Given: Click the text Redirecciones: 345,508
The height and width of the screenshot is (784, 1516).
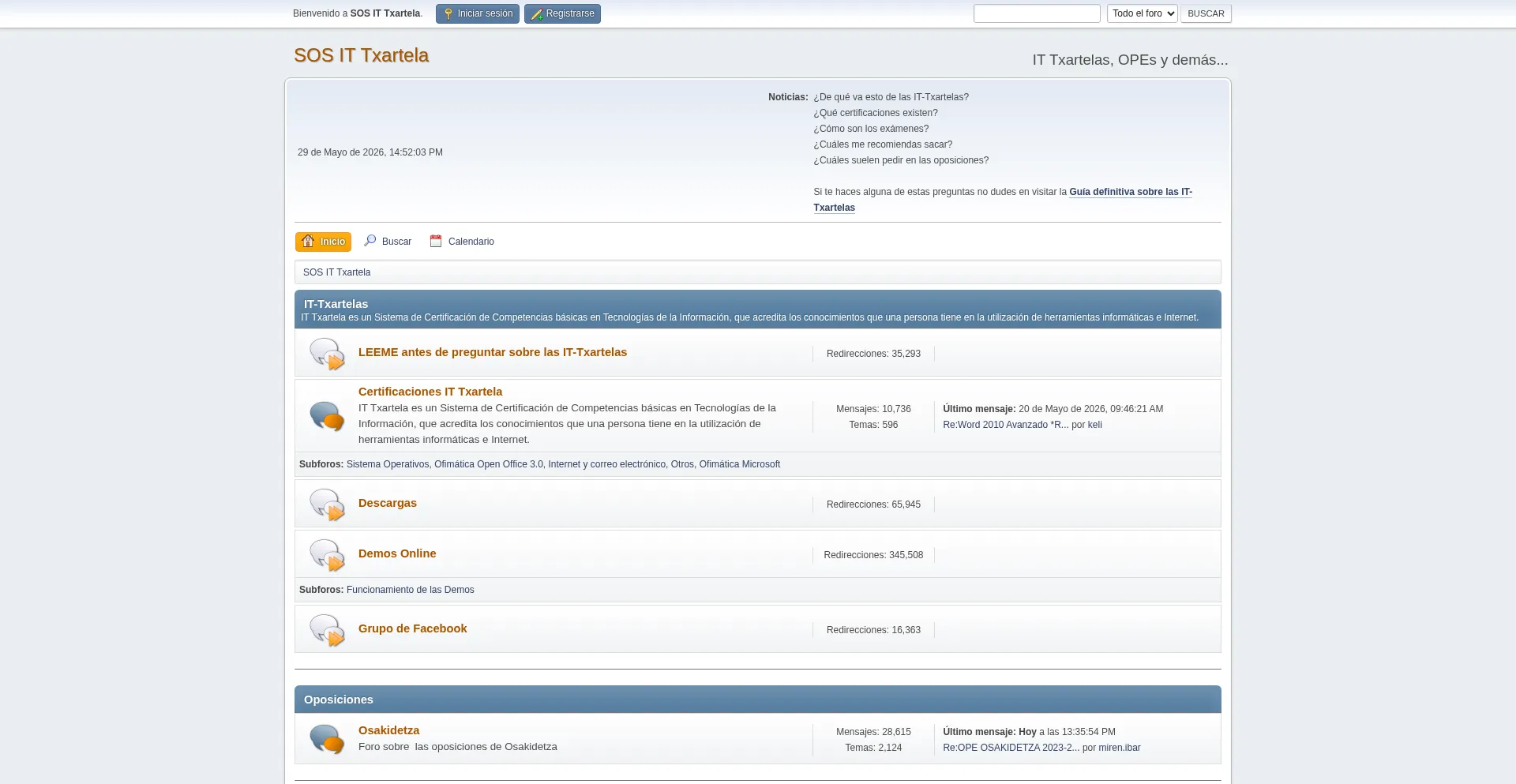Looking at the screenshot, I should (x=873, y=555).
